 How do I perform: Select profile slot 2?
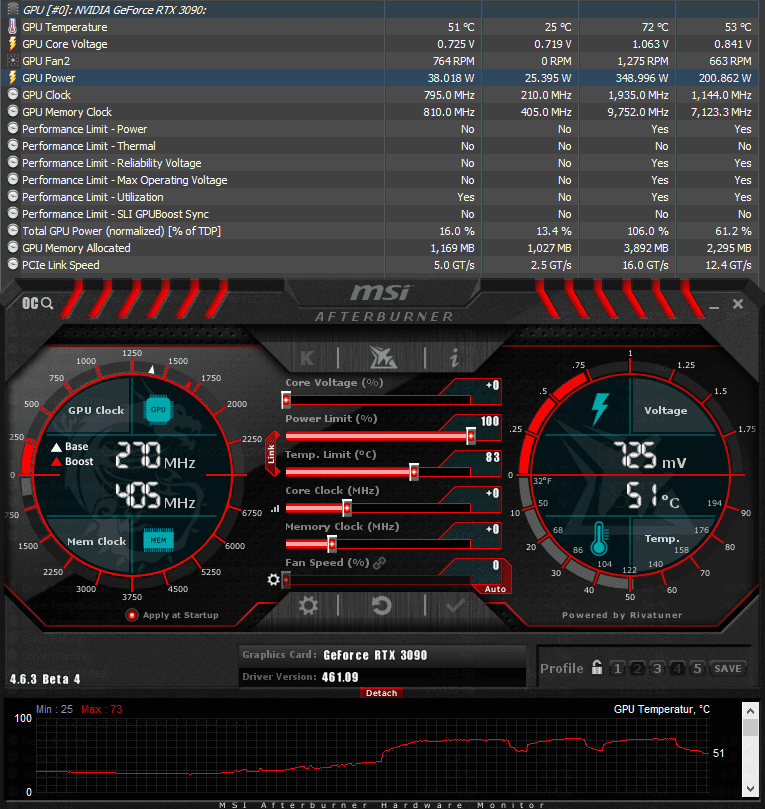pos(638,668)
